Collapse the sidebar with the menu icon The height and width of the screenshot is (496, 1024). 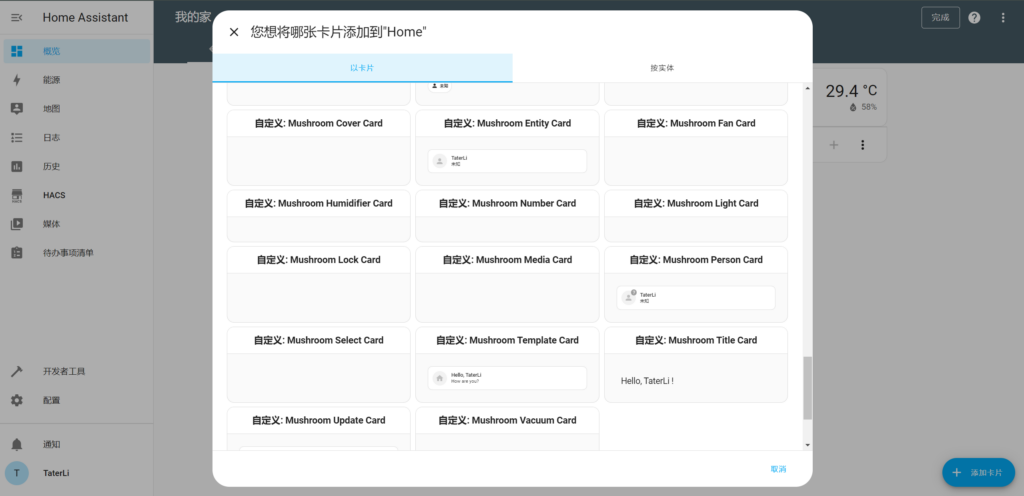pos(17,18)
